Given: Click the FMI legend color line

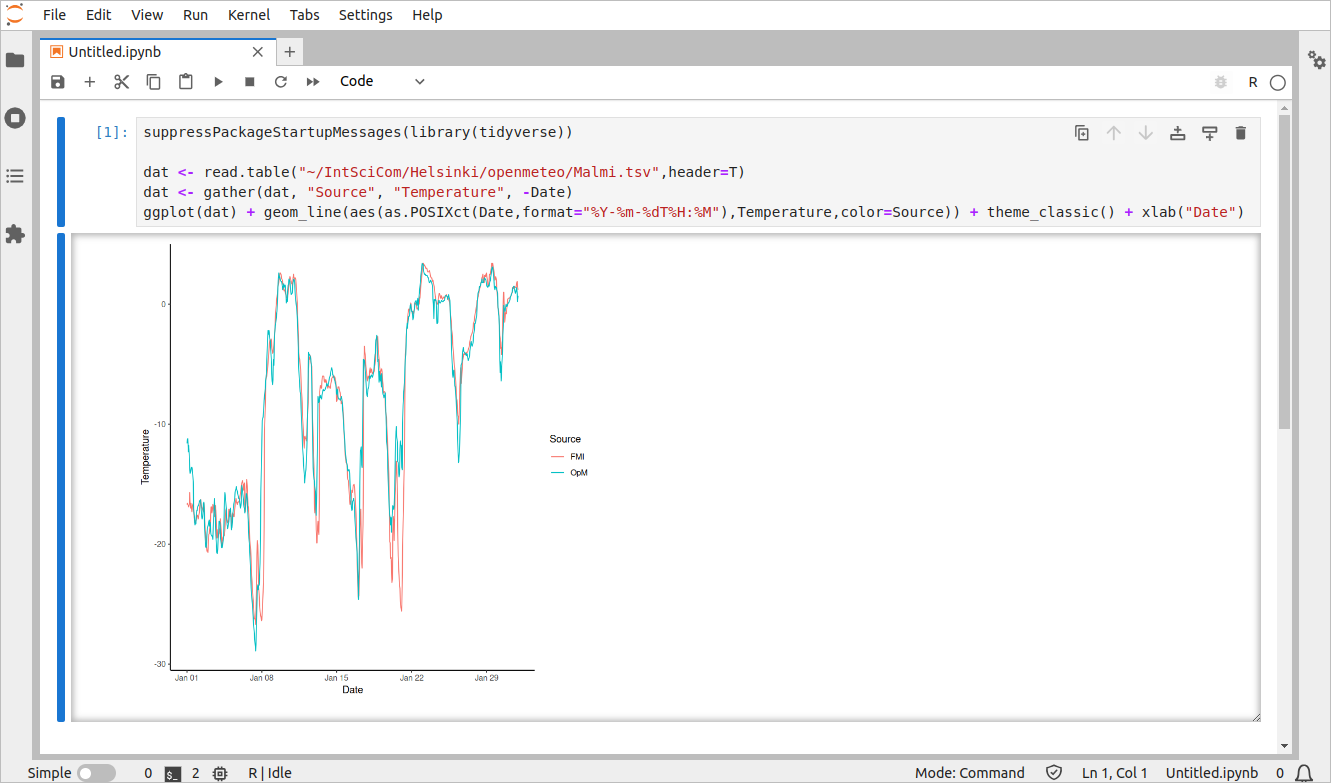Looking at the screenshot, I should coord(558,457).
